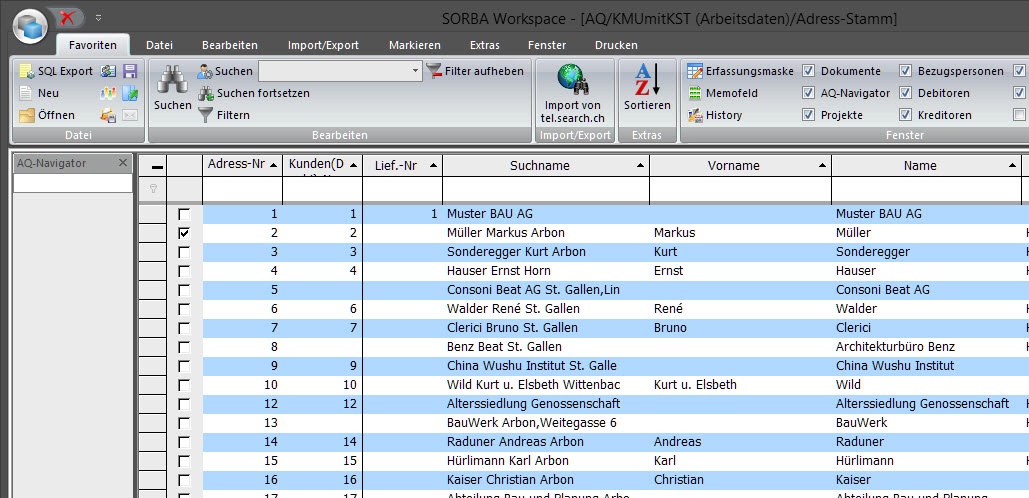Click the Adress-Nr column sort arrow

(x=274, y=165)
